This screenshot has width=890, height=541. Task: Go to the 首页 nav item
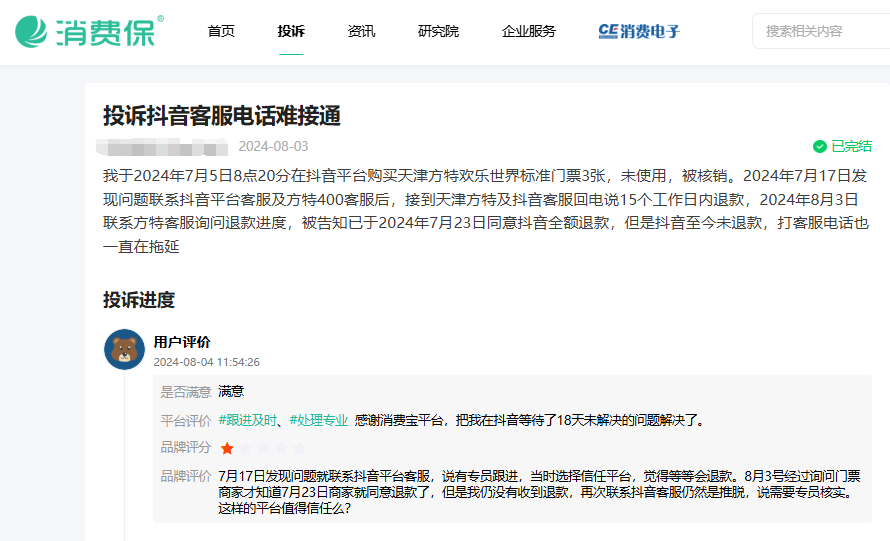[x=221, y=31]
